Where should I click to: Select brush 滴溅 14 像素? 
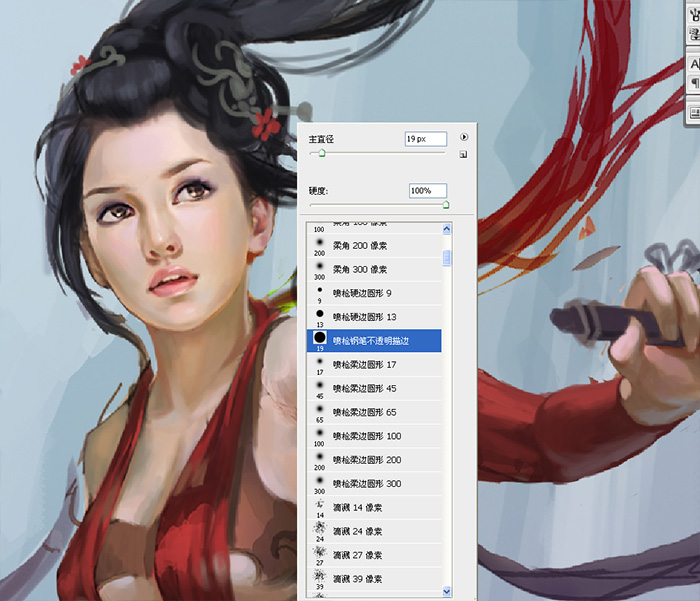pyautogui.click(x=374, y=508)
